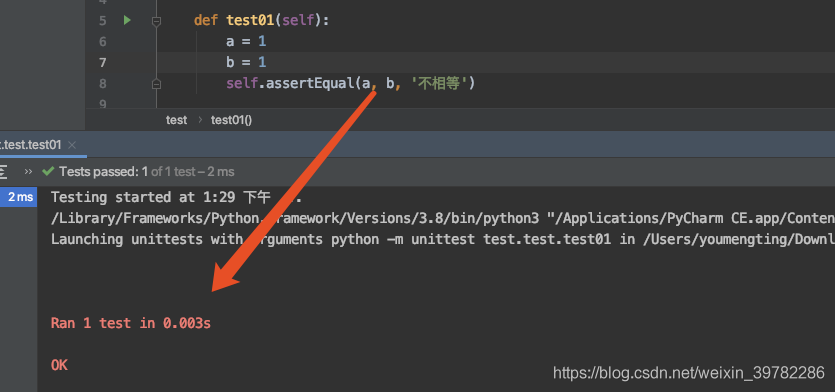Image resolution: width=835 pixels, height=392 pixels.
Task: Click the red OK result text
Action: (59, 365)
